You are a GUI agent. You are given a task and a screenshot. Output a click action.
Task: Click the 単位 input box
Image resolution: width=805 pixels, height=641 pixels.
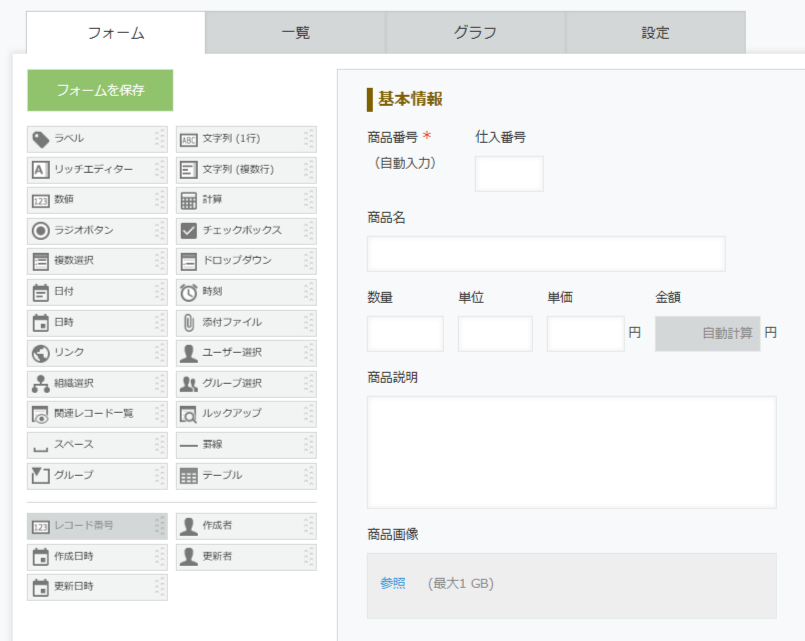tap(495, 334)
